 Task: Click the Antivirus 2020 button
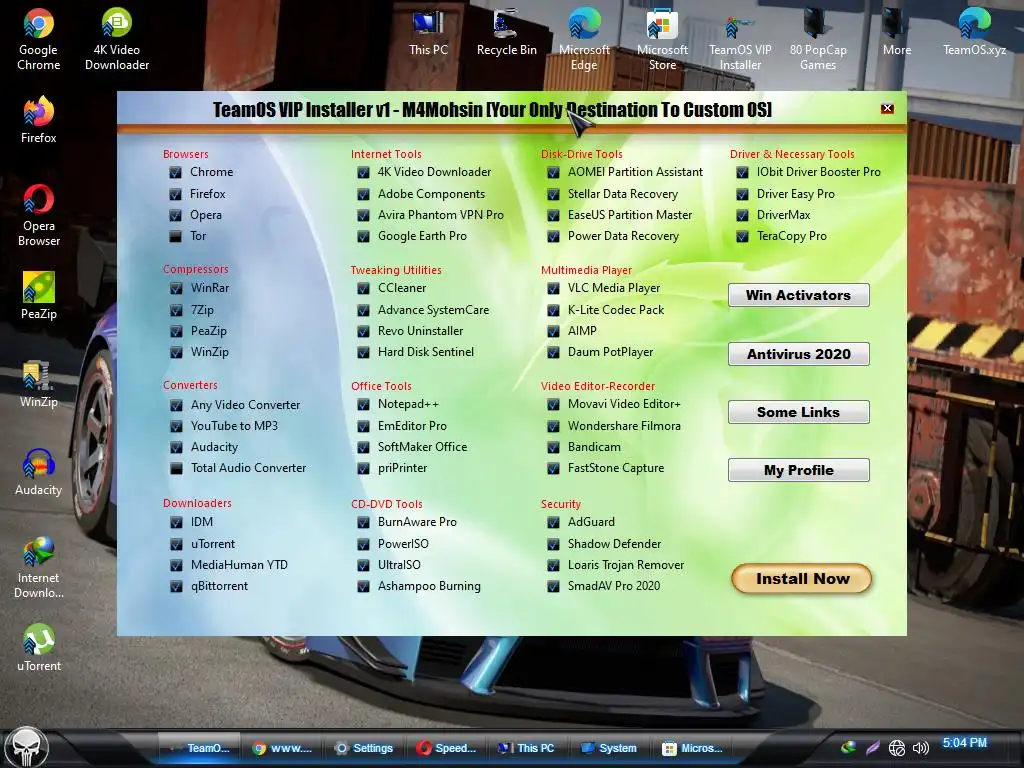pos(798,354)
